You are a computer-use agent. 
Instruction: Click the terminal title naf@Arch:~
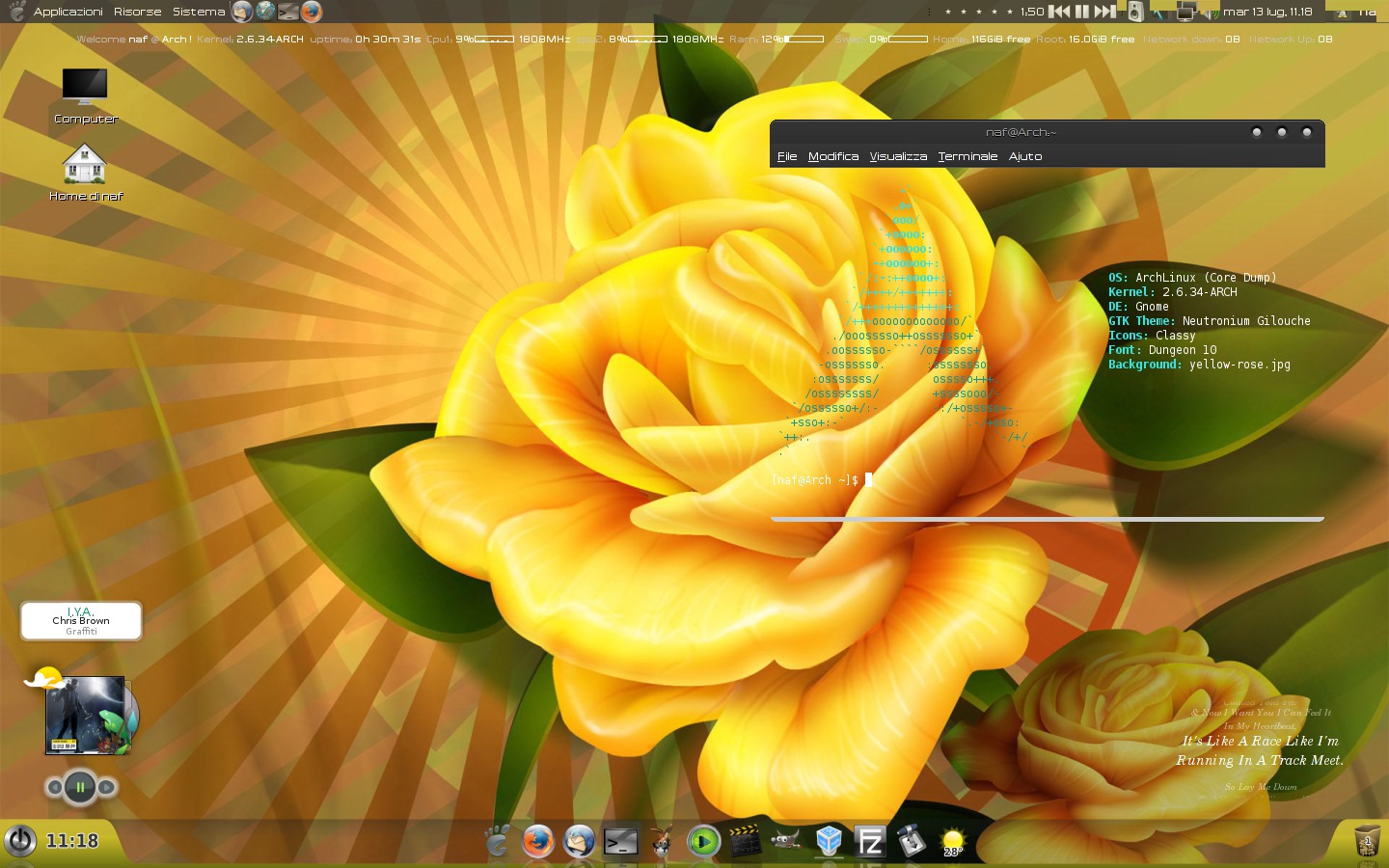1021,132
